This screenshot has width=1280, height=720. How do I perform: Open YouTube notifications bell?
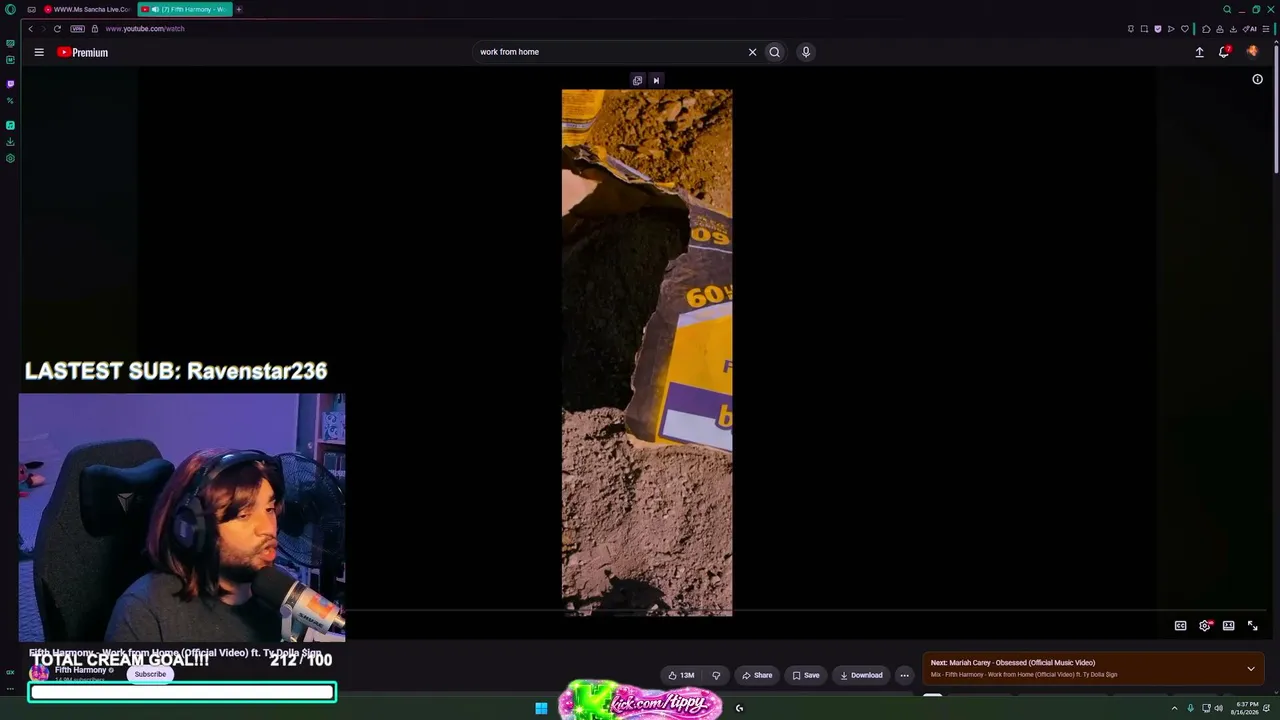click(x=1224, y=52)
